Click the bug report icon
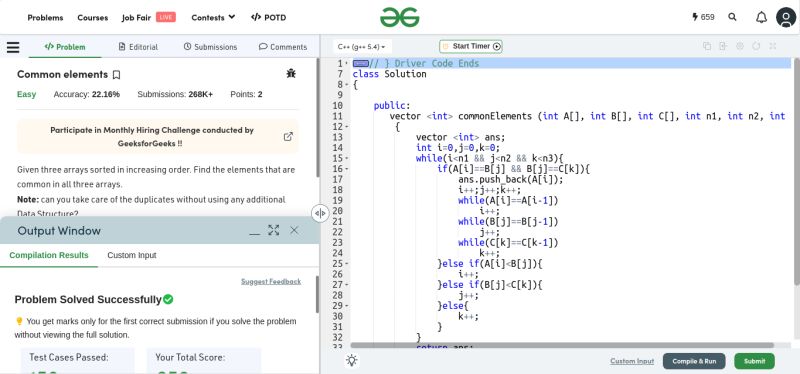 (291, 73)
